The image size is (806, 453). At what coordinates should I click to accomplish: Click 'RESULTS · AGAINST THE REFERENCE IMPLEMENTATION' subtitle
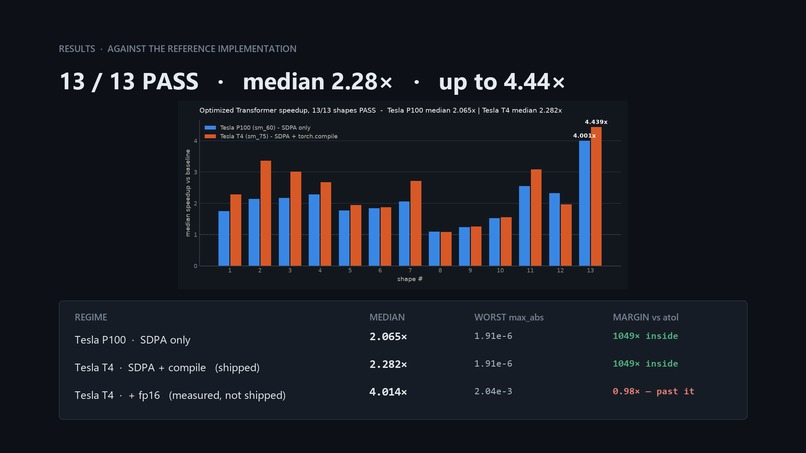tap(177, 49)
